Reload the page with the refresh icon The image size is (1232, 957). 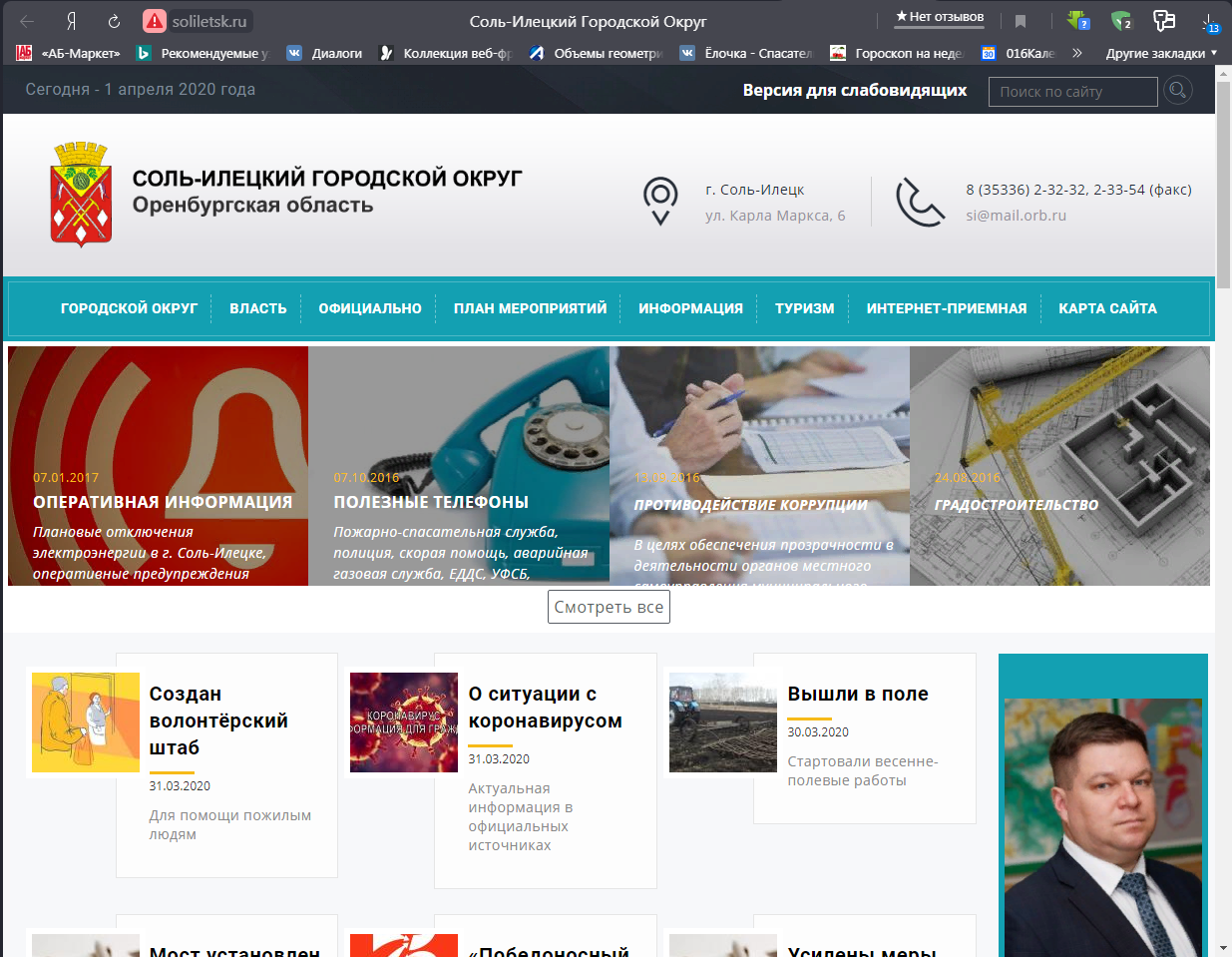(114, 21)
